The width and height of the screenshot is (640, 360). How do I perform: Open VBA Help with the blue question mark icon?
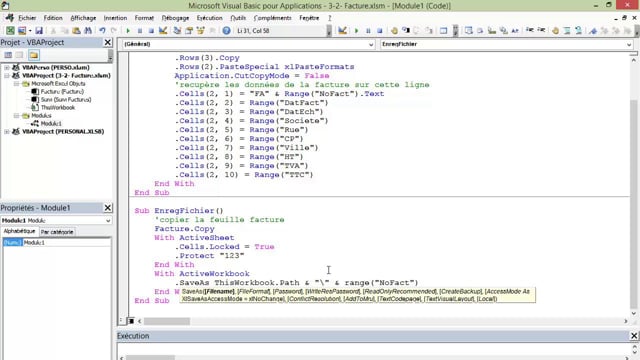(x=227, y=31)
